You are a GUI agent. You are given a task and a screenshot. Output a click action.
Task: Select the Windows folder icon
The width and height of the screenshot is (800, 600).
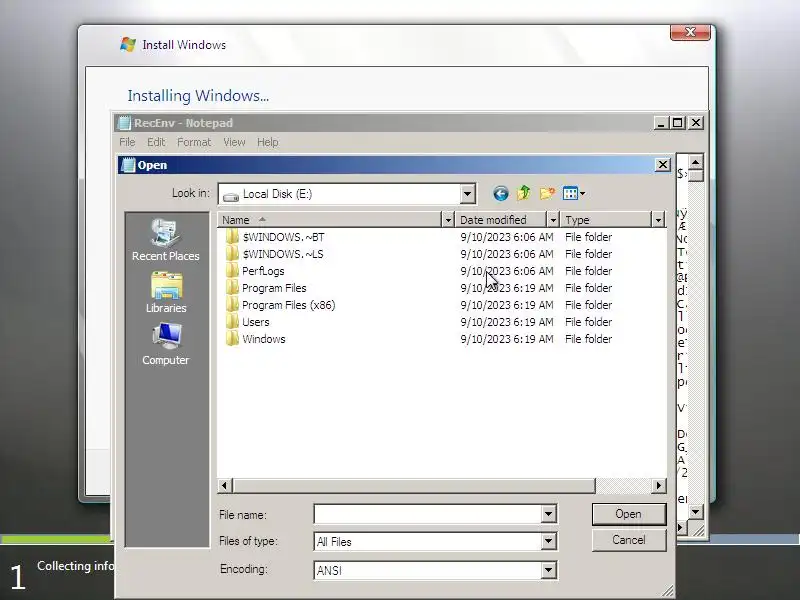coord(232,339)
